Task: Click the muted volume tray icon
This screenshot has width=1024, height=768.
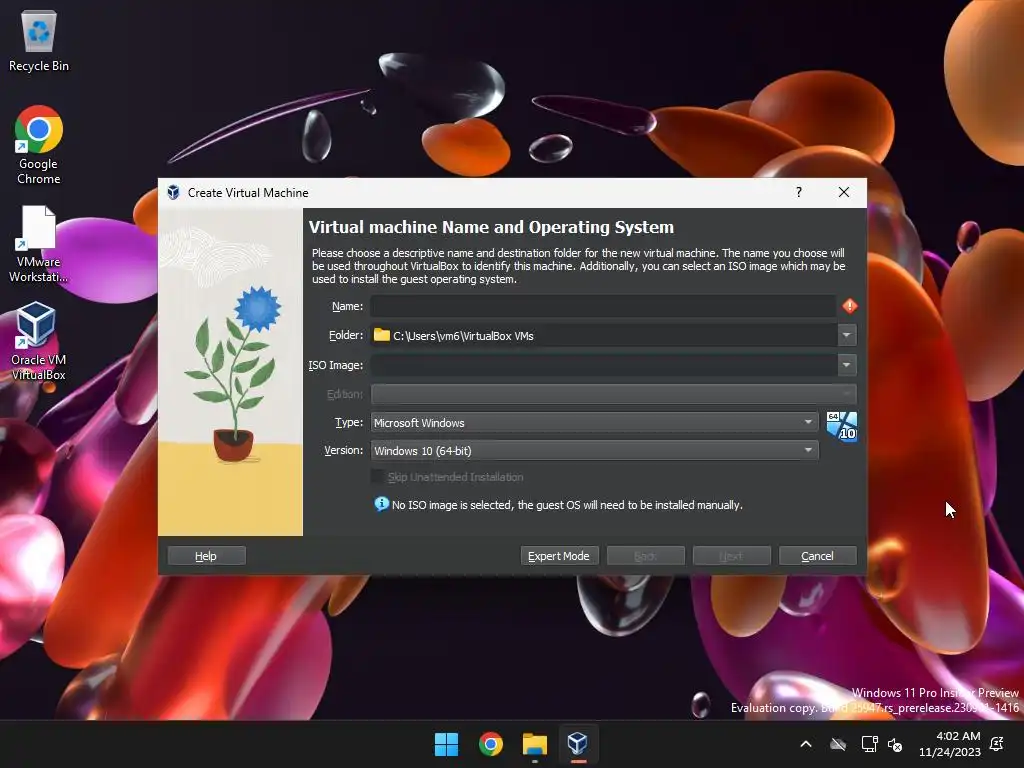Action: [x=895, y=744]
